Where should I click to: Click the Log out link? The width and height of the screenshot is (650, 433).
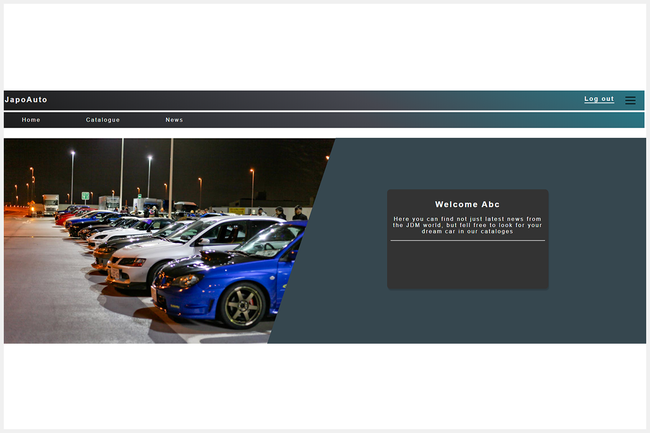599,99
